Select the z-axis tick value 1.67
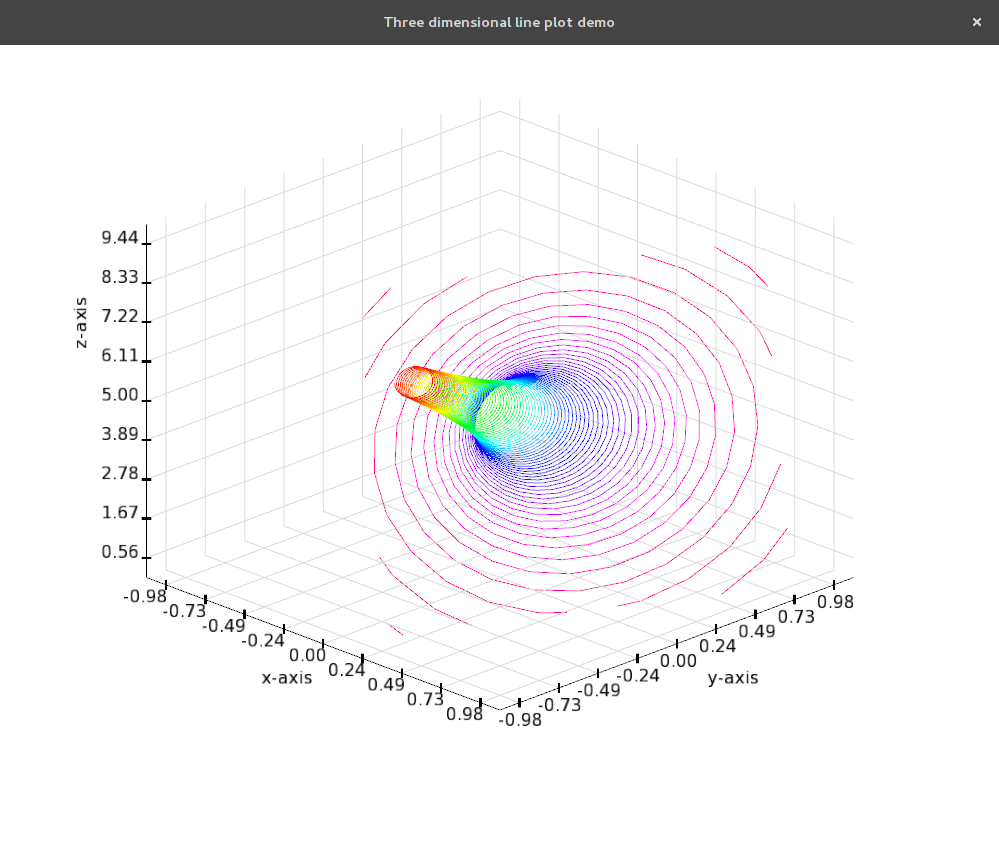 point(120,513)
